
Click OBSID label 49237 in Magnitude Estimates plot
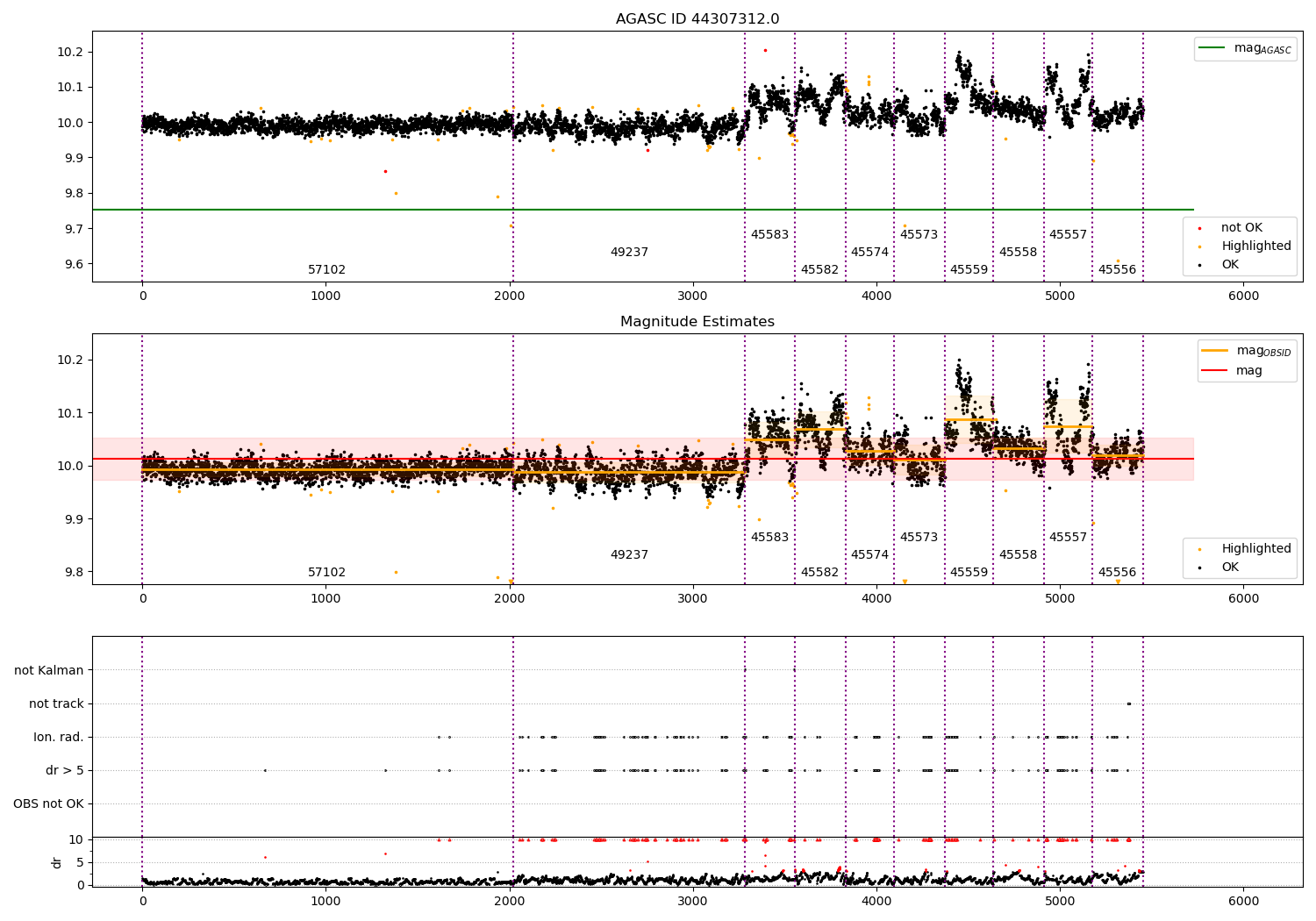click(629, 555)
